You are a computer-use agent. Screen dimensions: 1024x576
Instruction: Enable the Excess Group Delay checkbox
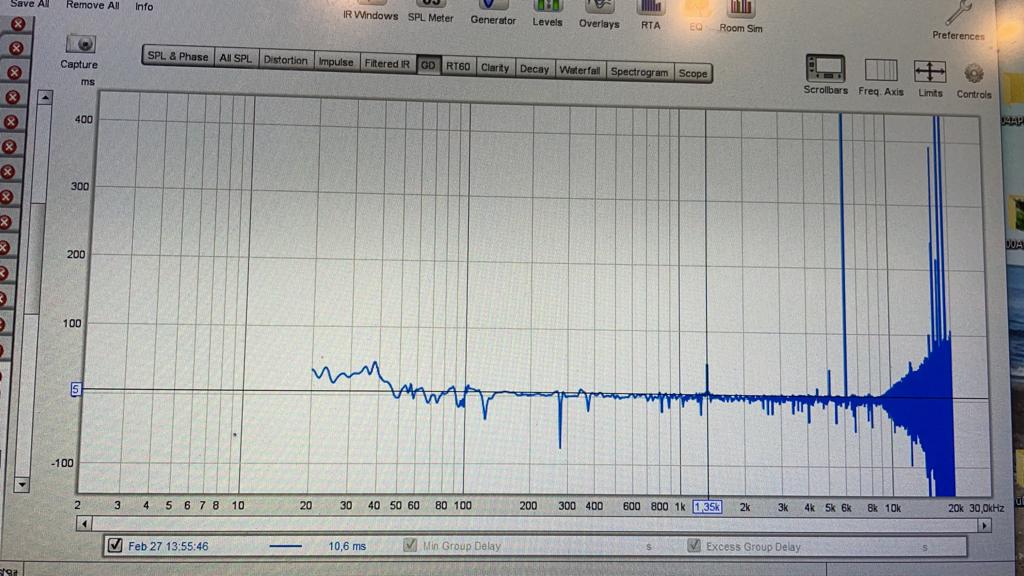coord(694,546)
